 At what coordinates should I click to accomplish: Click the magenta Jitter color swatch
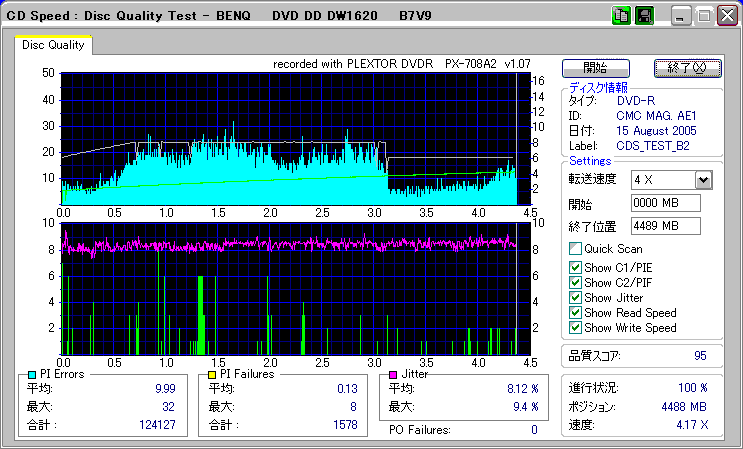394,374
